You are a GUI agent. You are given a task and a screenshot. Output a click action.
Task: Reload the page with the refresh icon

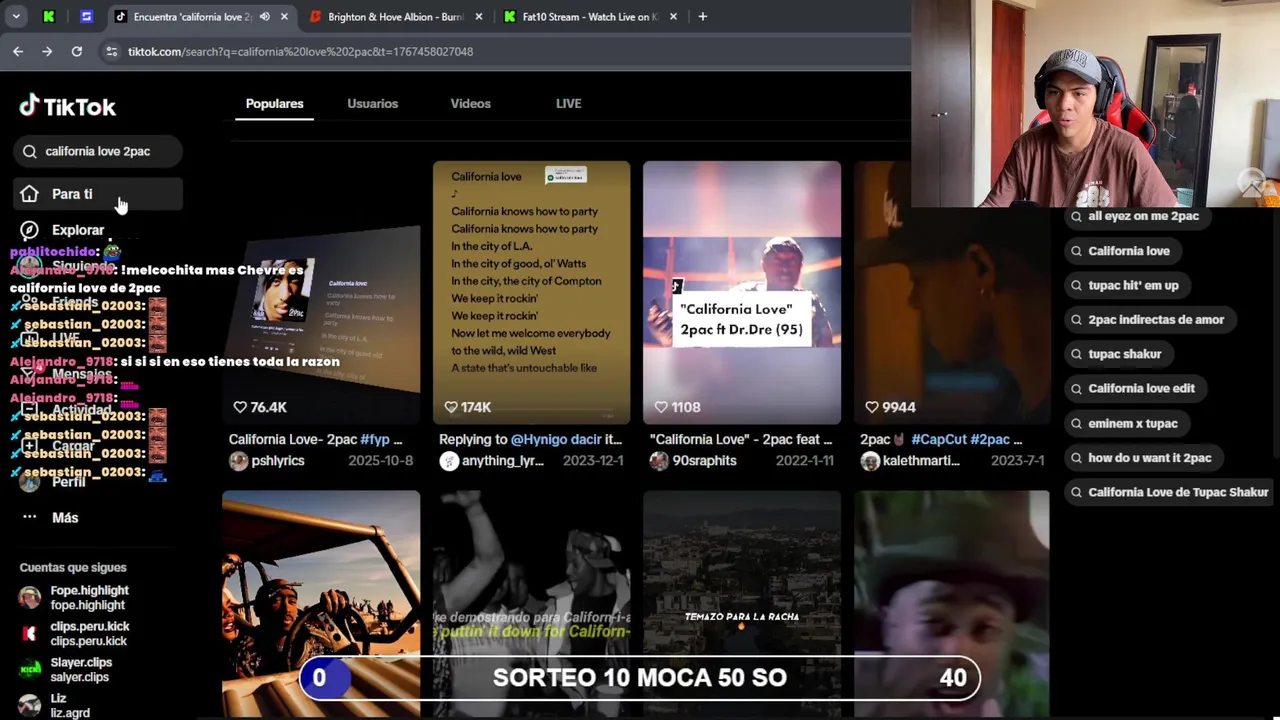(x=77, y=51)
